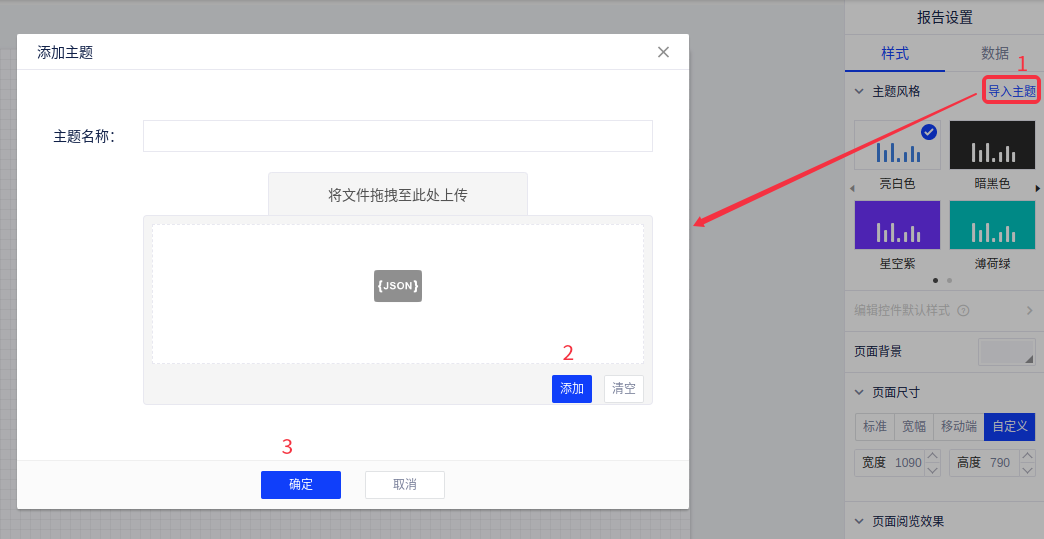Select the 暗黑色 theme thumbnail
Viewport: 1044px width, 539px height.
pyautogui.click(x=991, y=146)
